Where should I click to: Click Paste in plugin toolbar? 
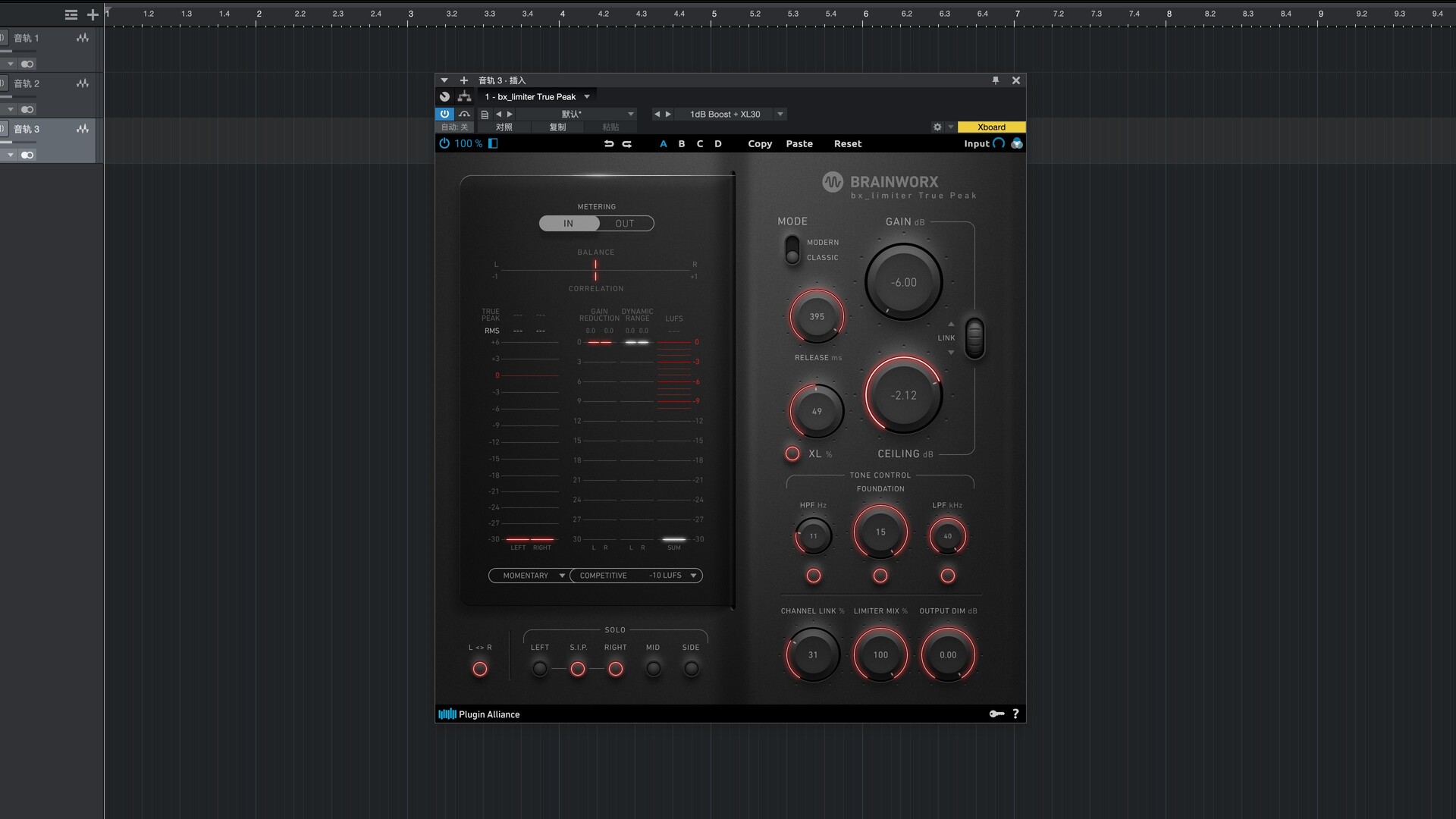click(x=799, y=143)
